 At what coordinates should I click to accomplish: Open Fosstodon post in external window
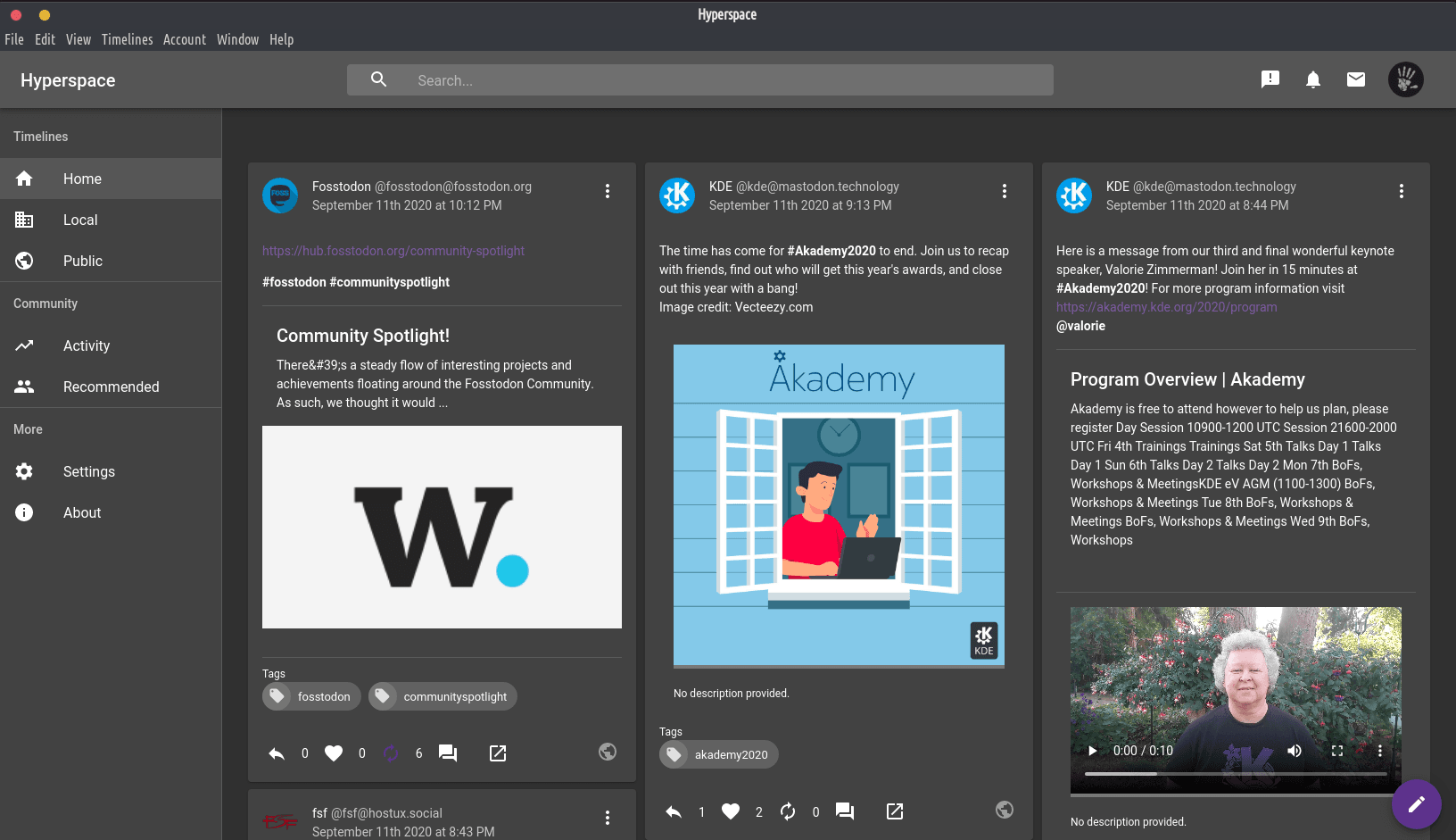tap(498, 753)
